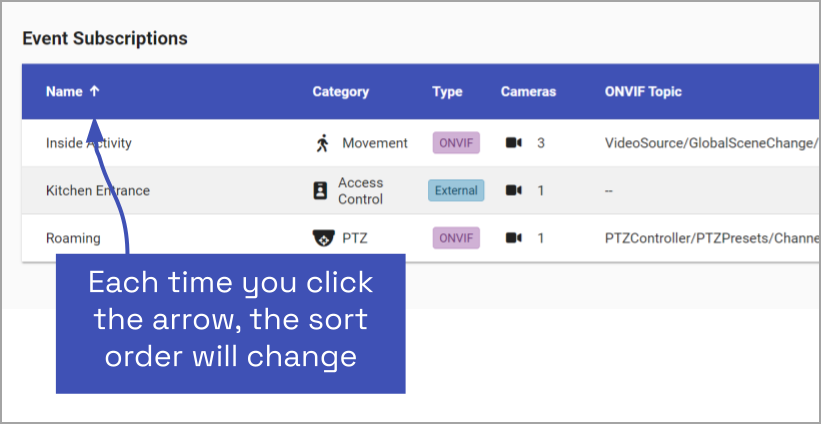Click camera icon in Inside Activity row
The height and width of the screenshot is (424, 821).
(514, 143)
